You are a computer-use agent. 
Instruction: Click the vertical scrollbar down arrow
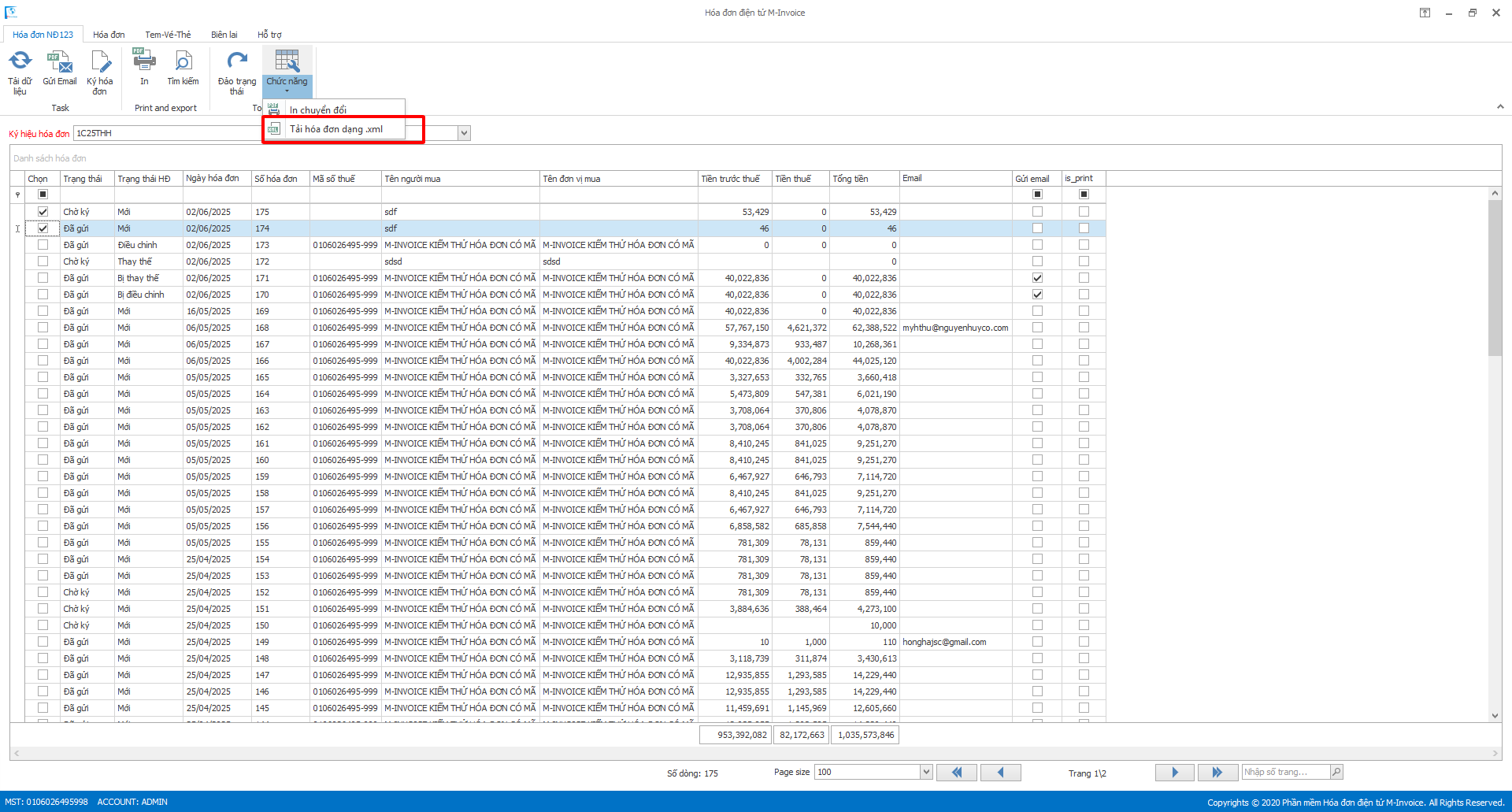[1495, 716]
